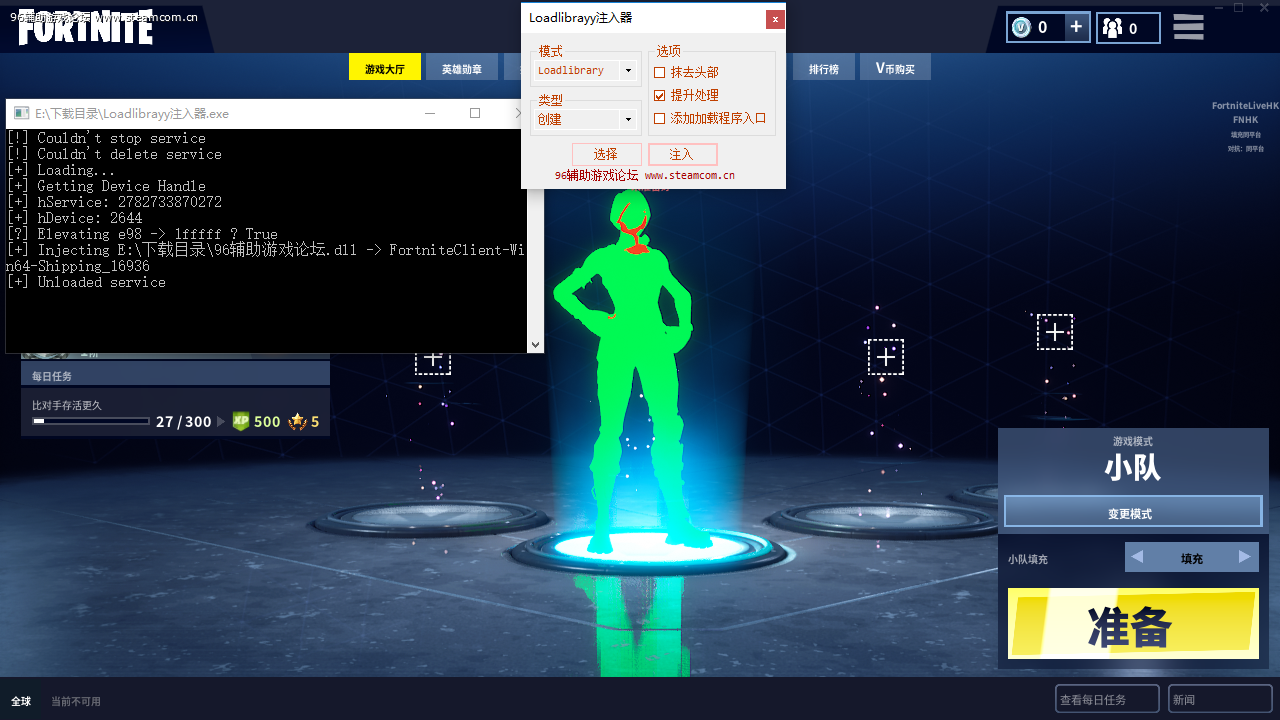Click the 全球 region label at bottom
Screen dimensions: 1280x720
click(x=21, y=701)
